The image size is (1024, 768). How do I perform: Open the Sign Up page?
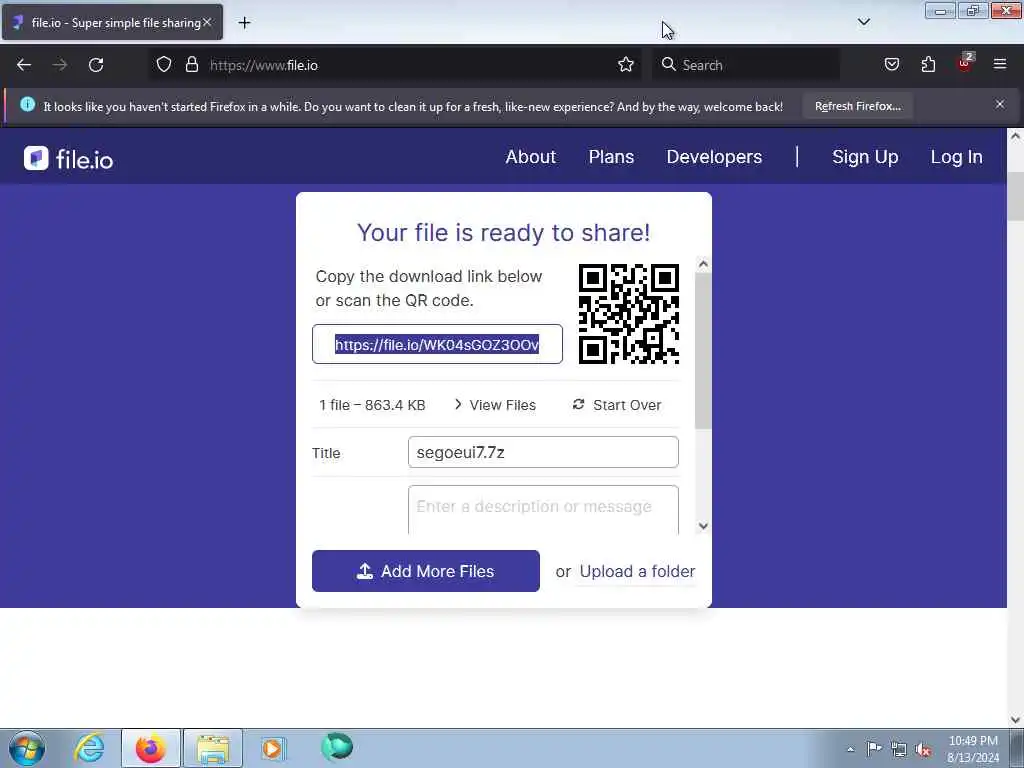pos(865,157)
